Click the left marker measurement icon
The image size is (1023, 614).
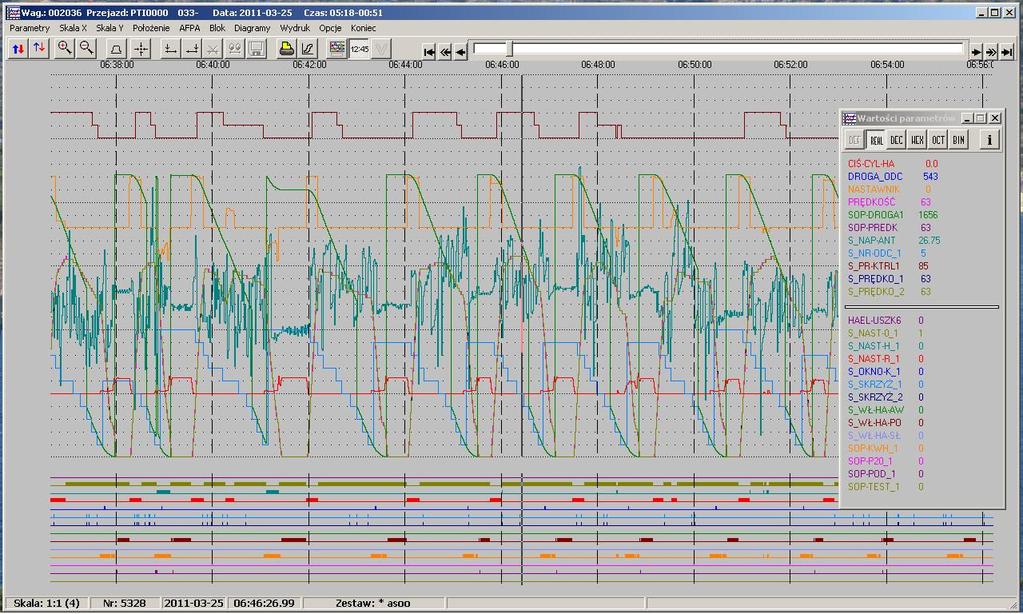pos(170,48)
